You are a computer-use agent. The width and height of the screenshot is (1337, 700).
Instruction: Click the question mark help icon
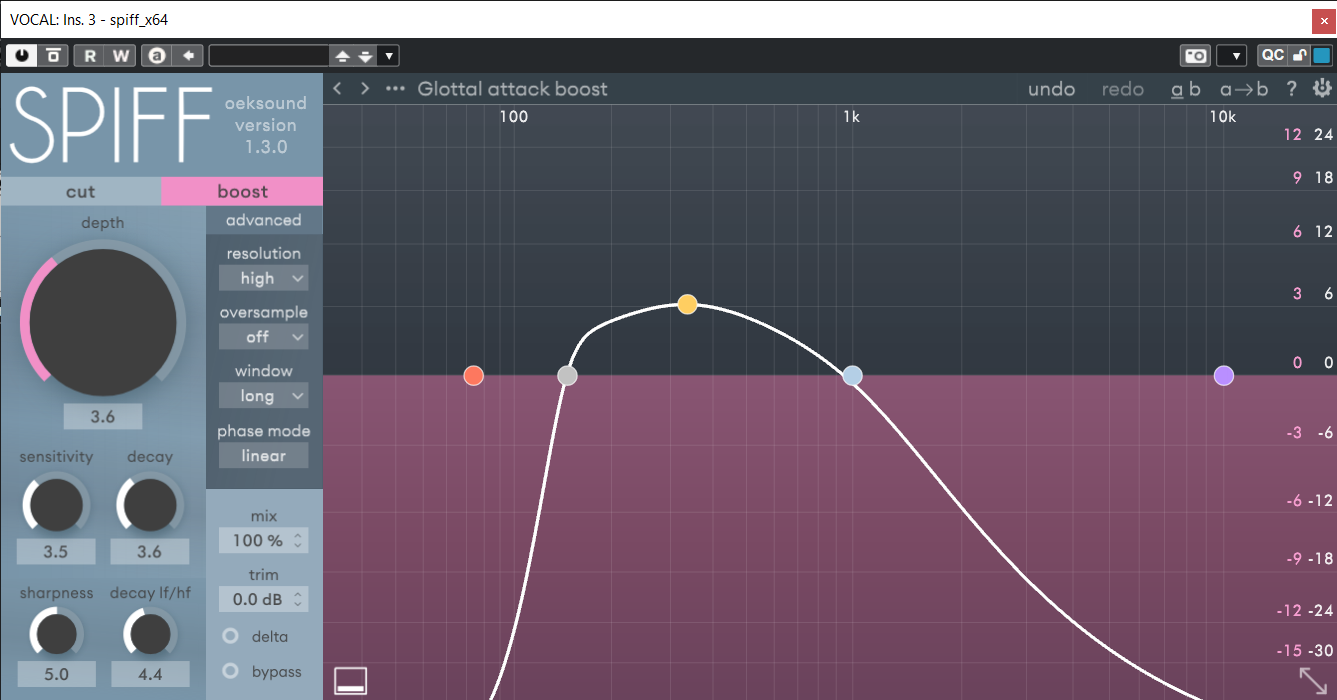point(1291,89)
